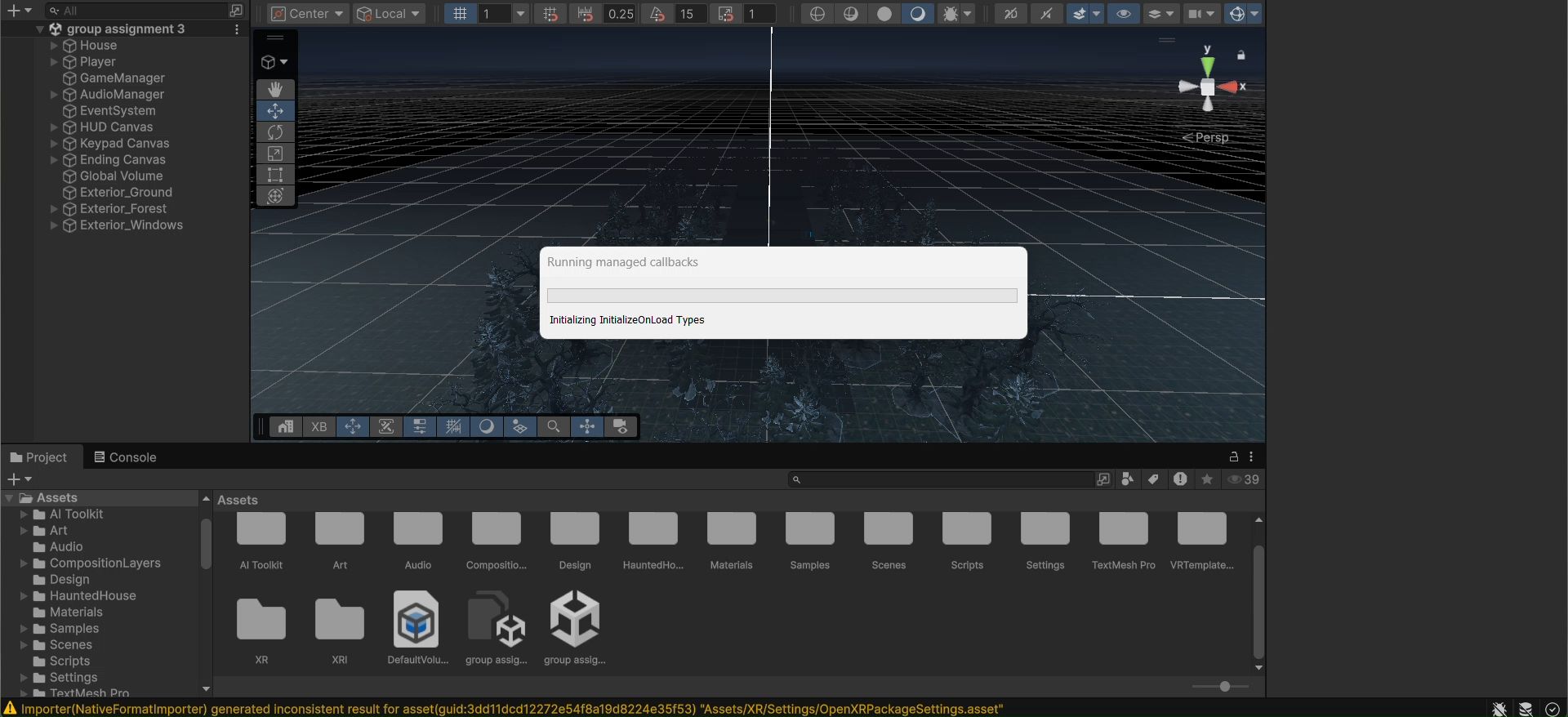Toggle 2D view mode
Screen dimensions: 1568x717
(x=1011, y=14)
